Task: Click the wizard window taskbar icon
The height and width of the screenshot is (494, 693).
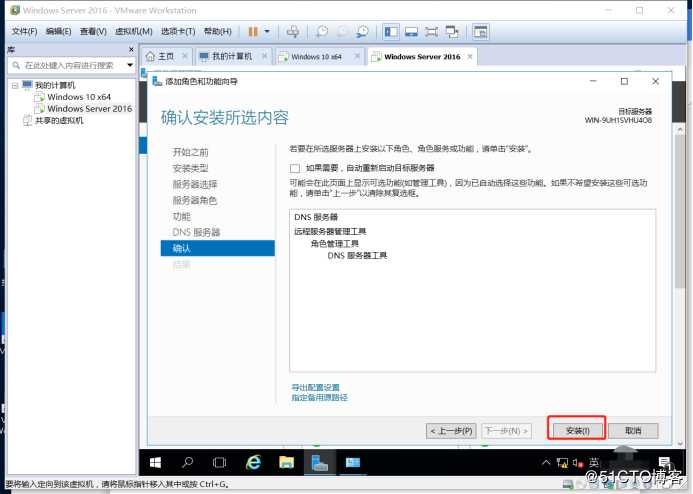Action: click(353, 463)
